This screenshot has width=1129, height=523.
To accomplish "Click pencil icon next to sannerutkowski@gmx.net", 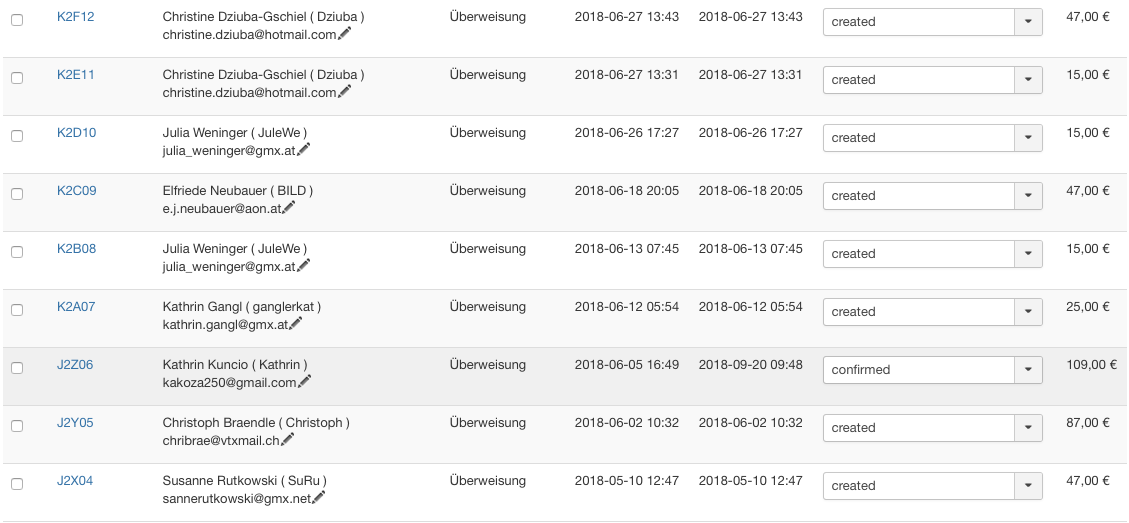I will point(320,498).
